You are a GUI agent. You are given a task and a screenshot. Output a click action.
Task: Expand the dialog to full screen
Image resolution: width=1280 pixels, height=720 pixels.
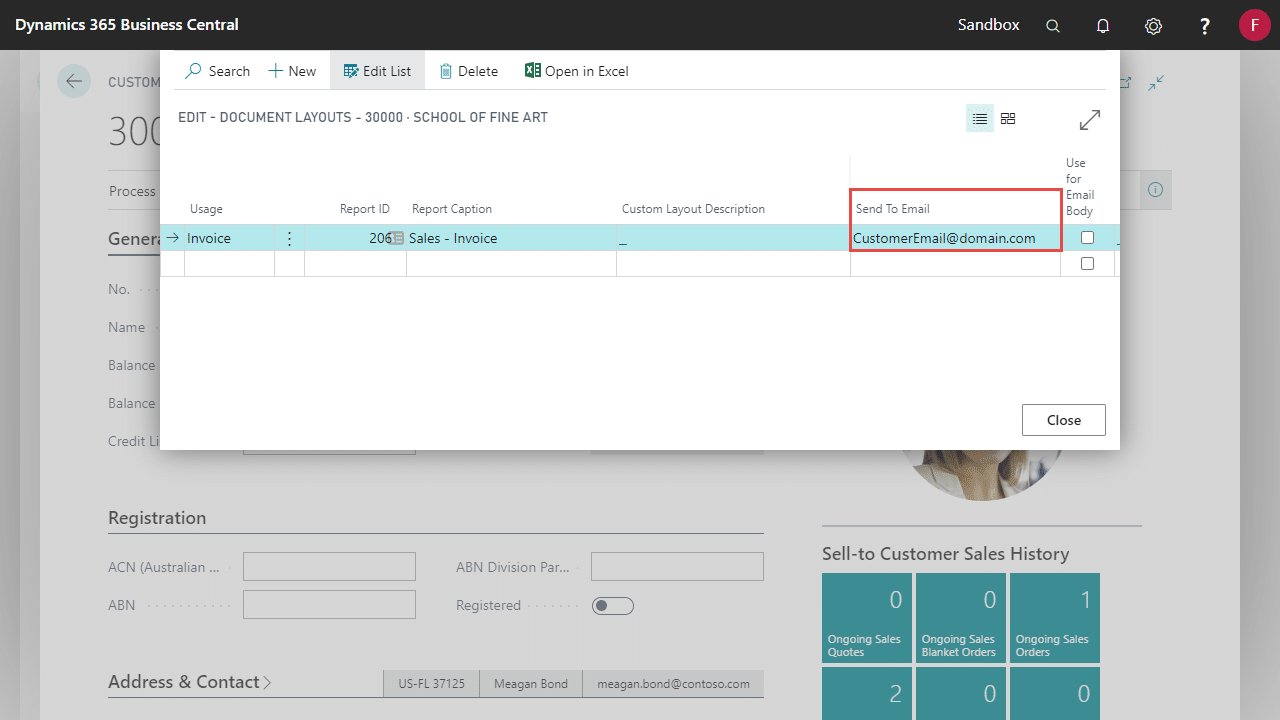coord(1090,120)
